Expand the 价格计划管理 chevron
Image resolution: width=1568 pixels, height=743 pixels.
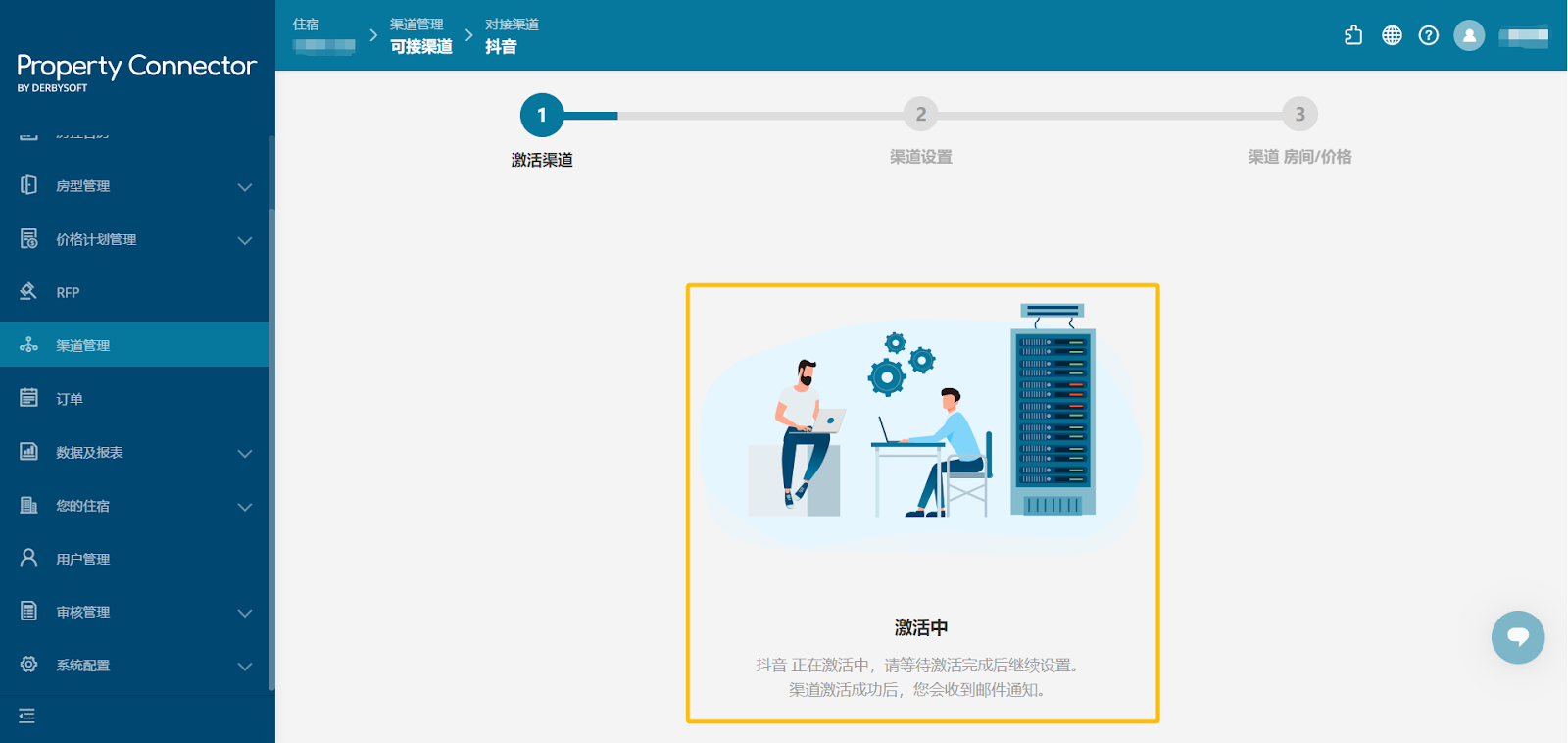pyautogui.click(x=245, y=240)
